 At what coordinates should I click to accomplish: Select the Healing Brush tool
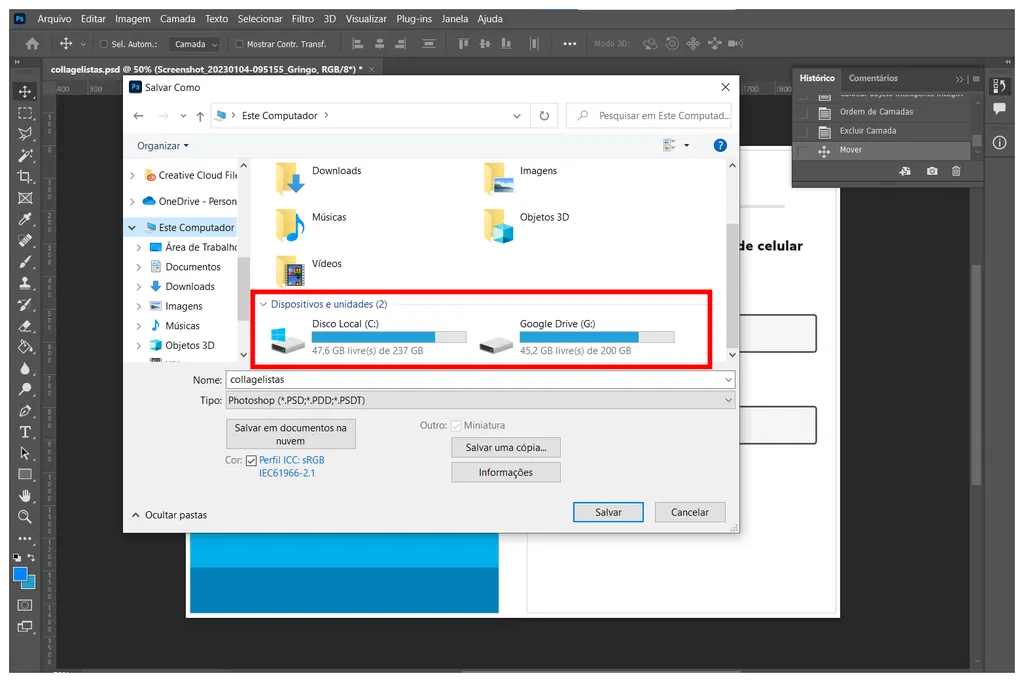25,240
